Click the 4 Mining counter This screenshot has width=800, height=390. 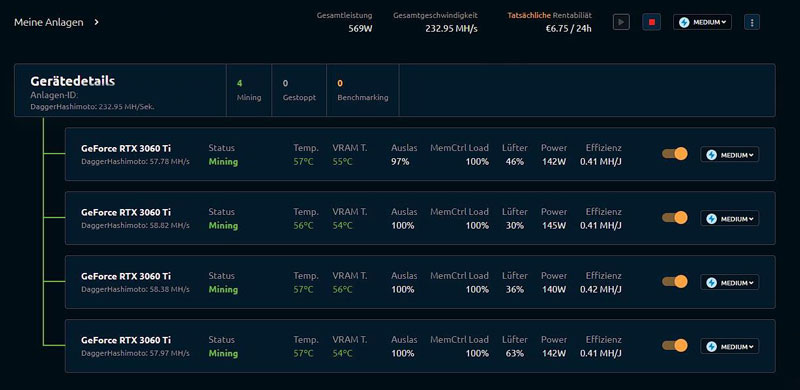click(249, 90)
